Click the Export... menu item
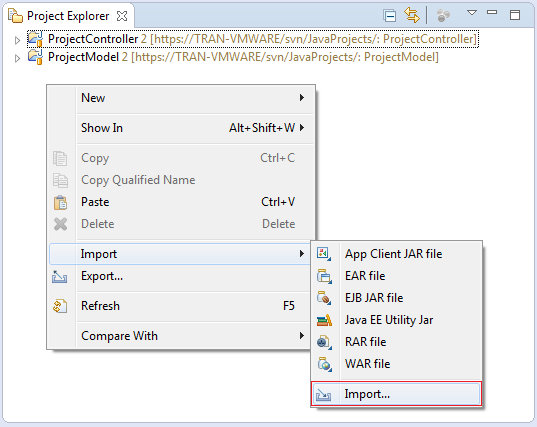This screenshot has height=427, width=537. (x=181, y=276)
